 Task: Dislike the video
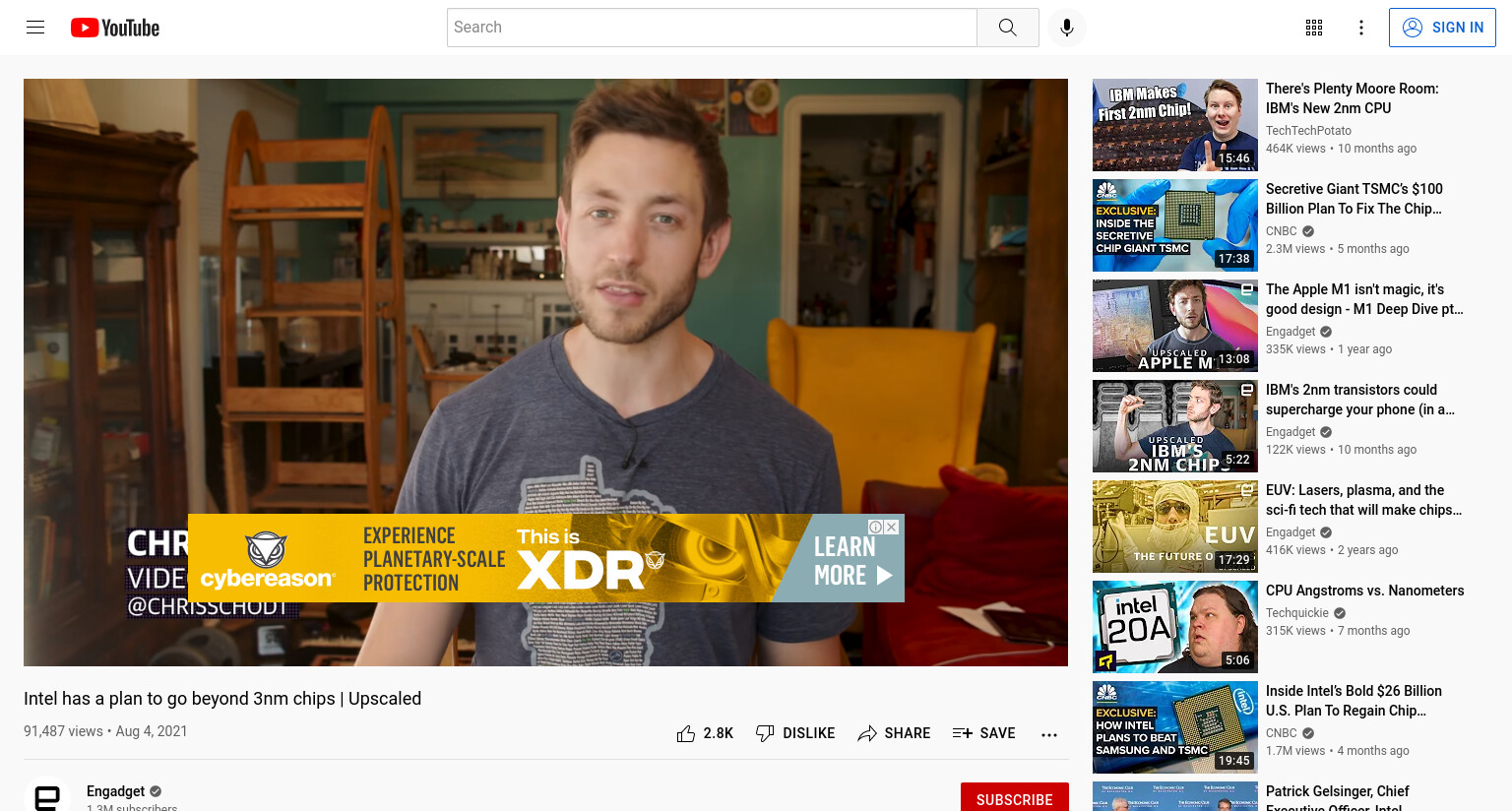coord(795,733)
